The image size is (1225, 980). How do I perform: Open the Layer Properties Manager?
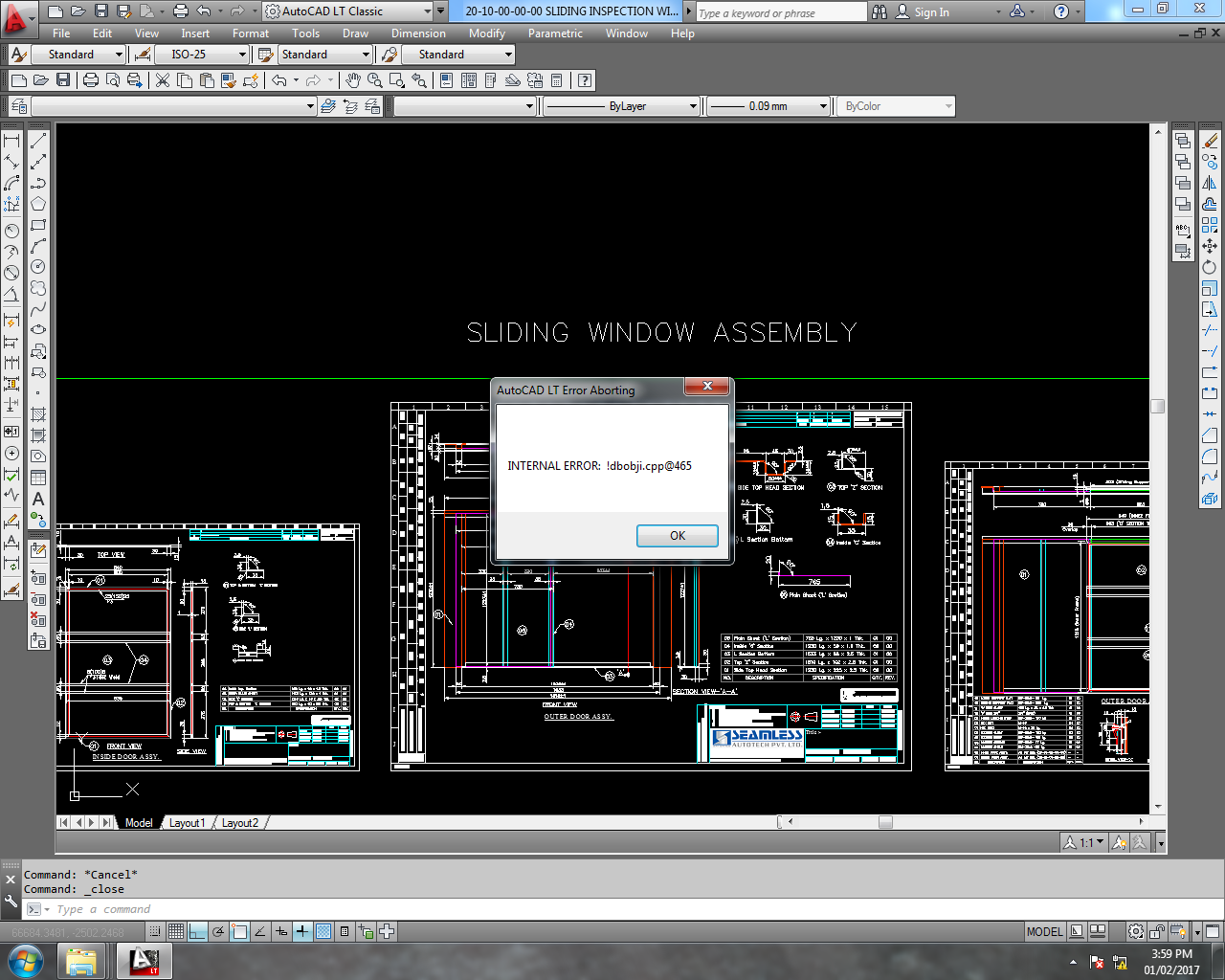pyautogui.click(x=19, y=106)
